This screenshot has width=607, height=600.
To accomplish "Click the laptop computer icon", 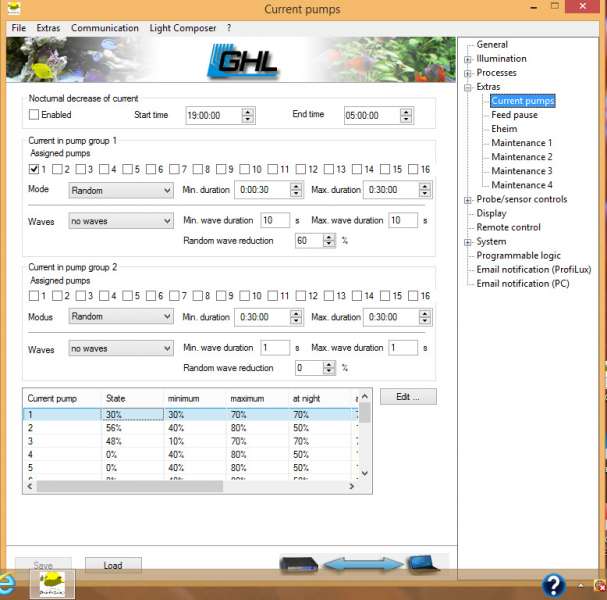I will point(420,565).
